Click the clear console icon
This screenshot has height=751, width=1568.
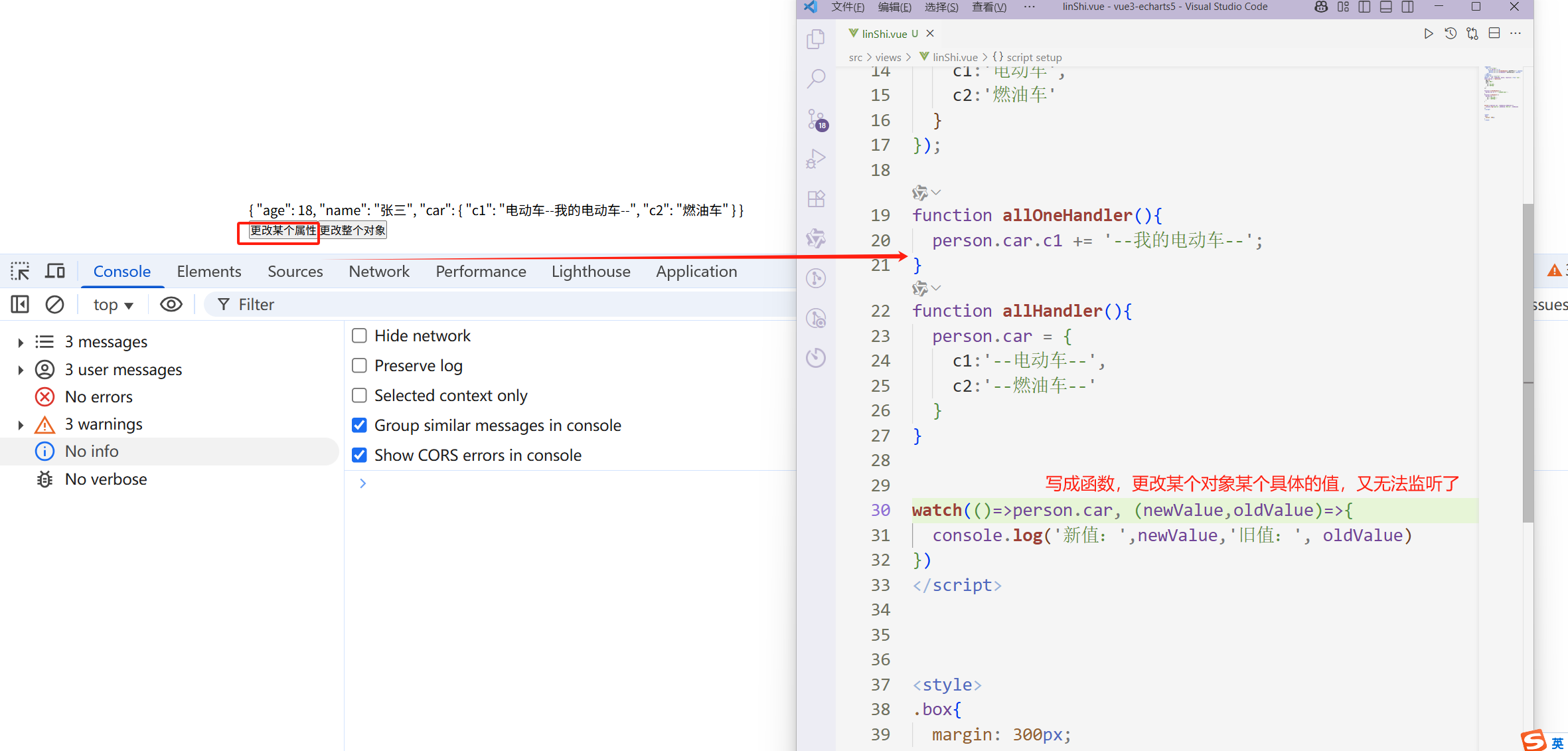54,305
